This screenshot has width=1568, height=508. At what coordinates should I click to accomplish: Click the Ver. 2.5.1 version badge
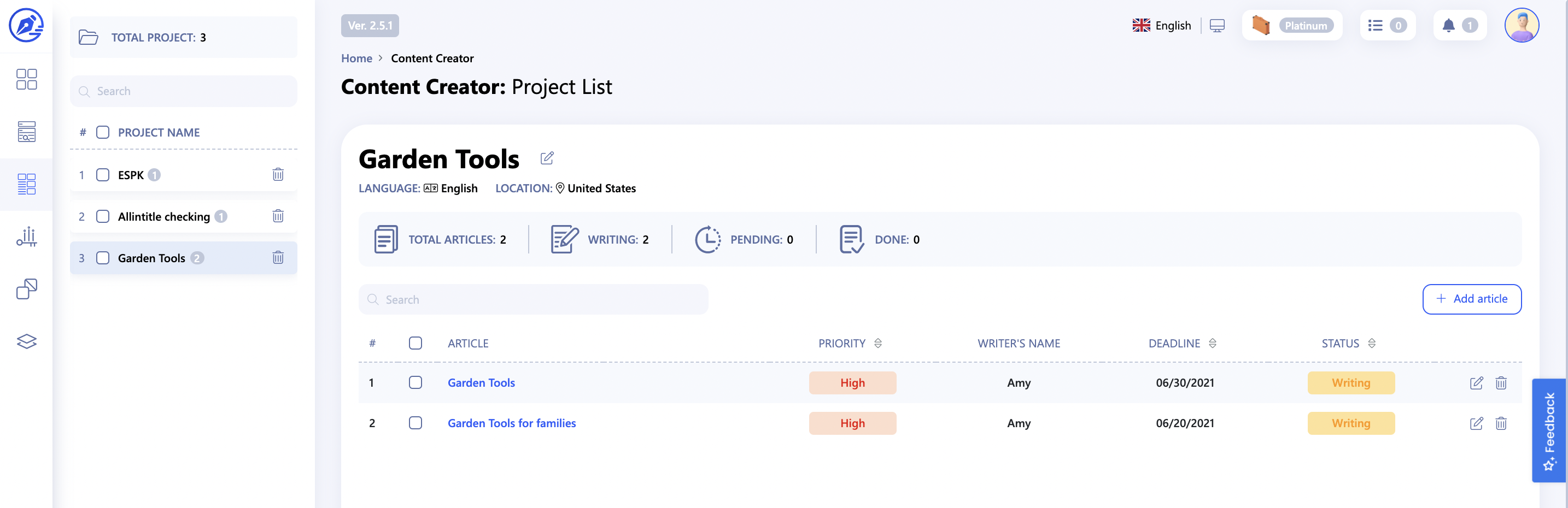(x=370, y=26)
